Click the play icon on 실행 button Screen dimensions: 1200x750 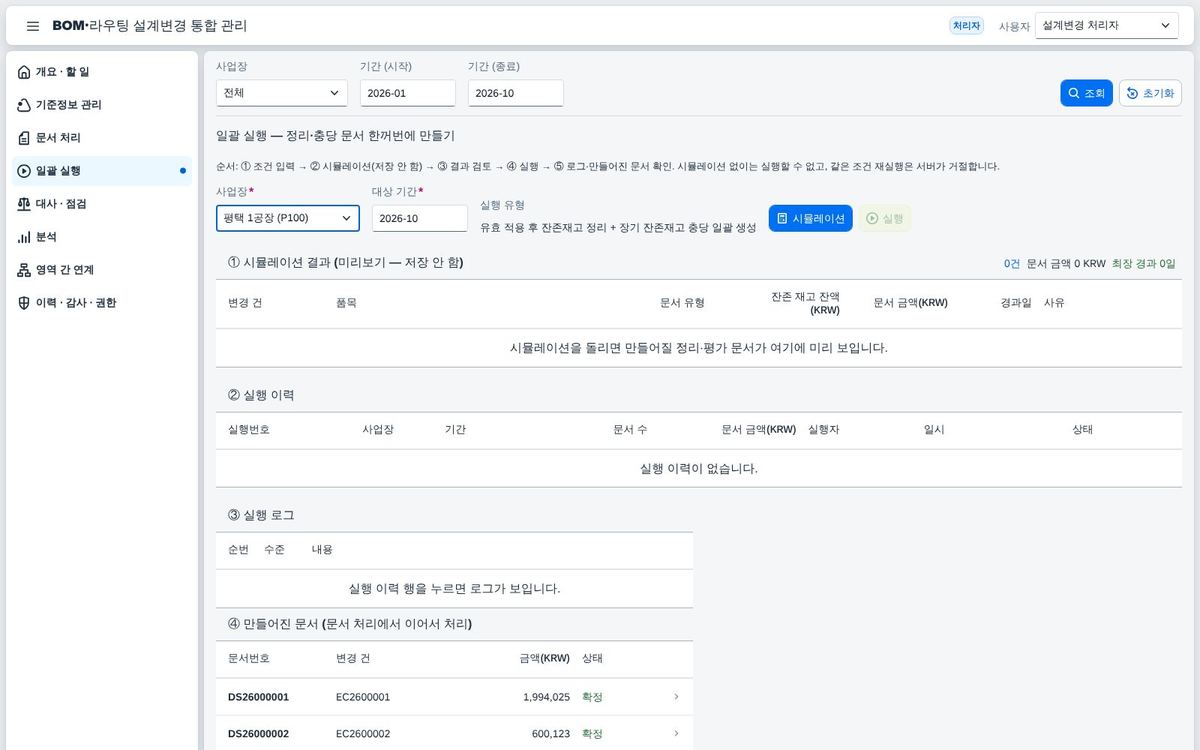click(x=872, y=218)
